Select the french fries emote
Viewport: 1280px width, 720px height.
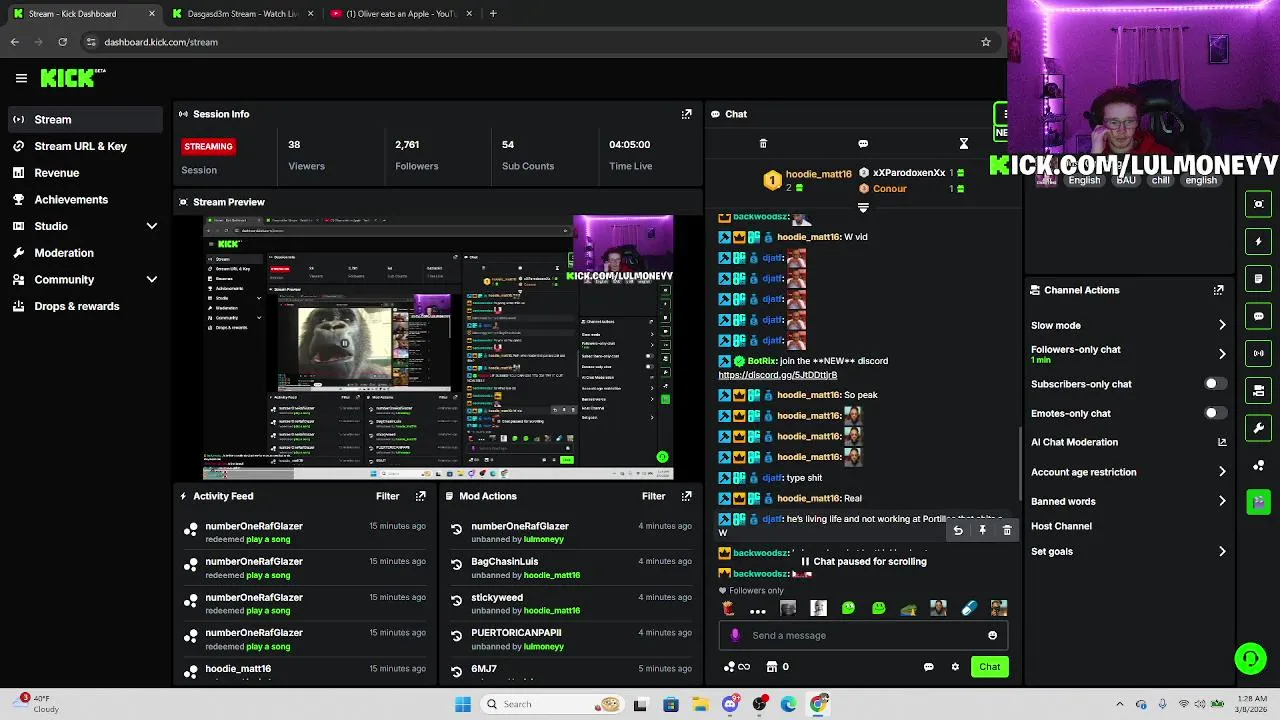point(728,608)
